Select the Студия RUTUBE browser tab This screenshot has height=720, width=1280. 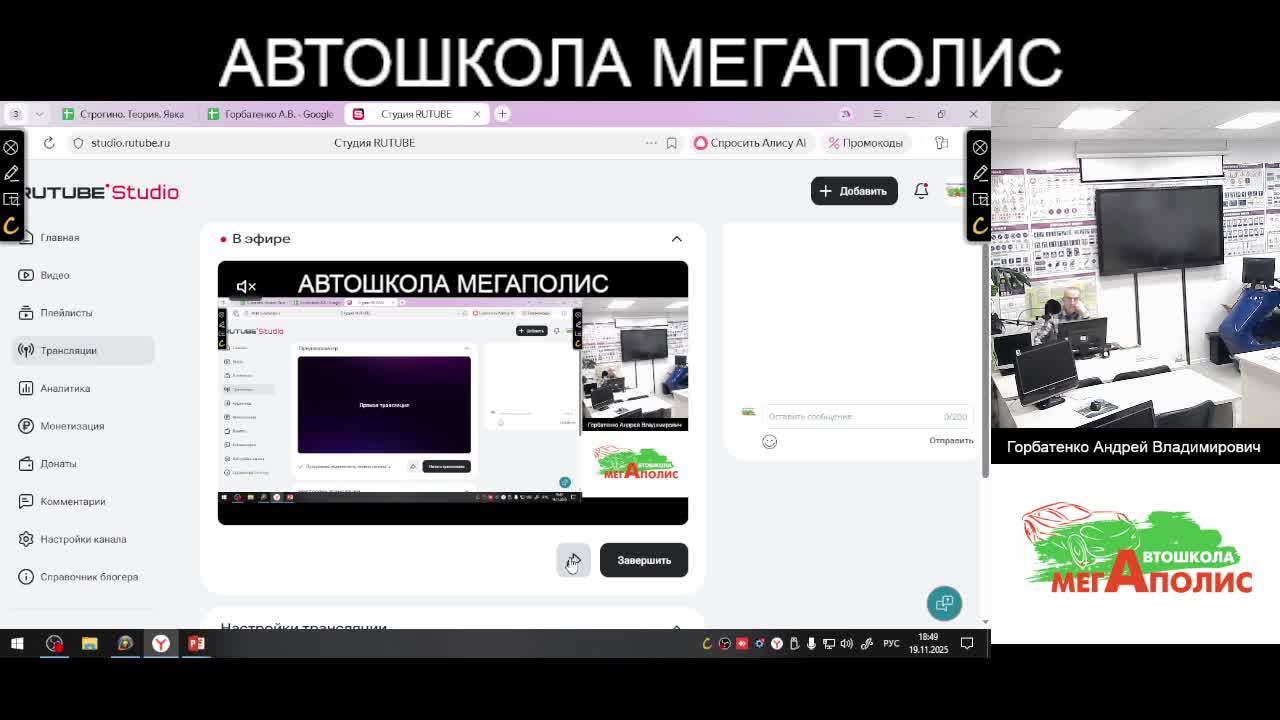pos(416,114)
